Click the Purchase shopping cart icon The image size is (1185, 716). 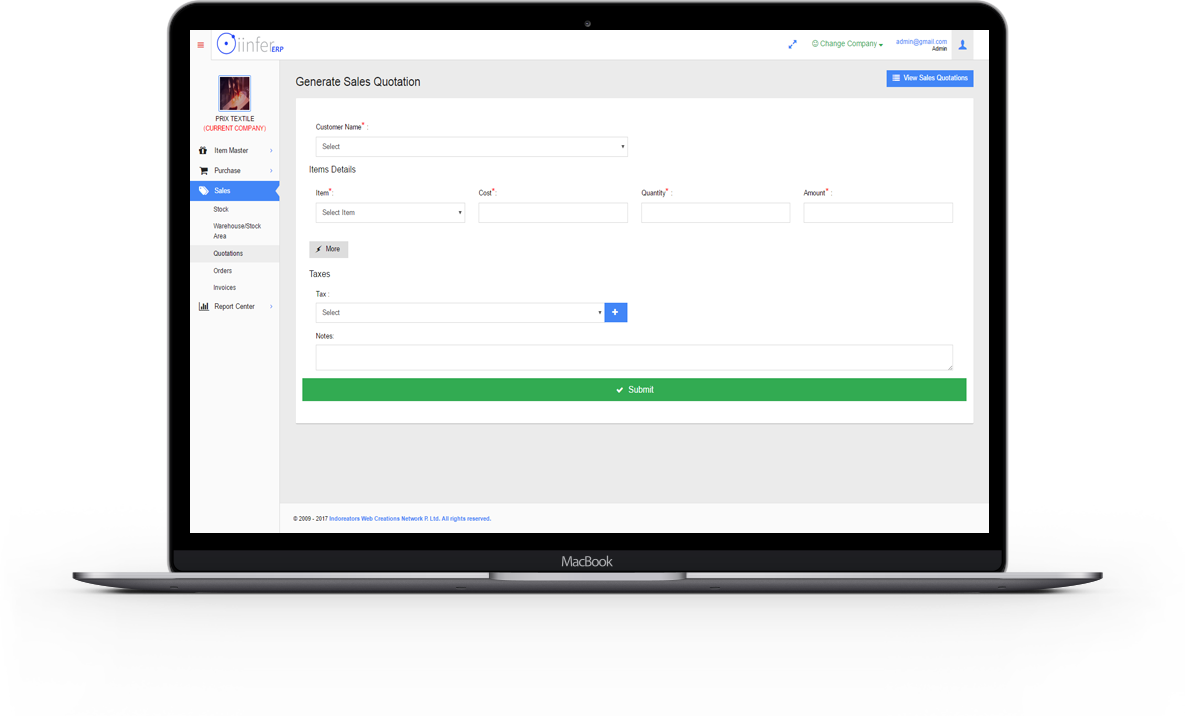(203, 171)
